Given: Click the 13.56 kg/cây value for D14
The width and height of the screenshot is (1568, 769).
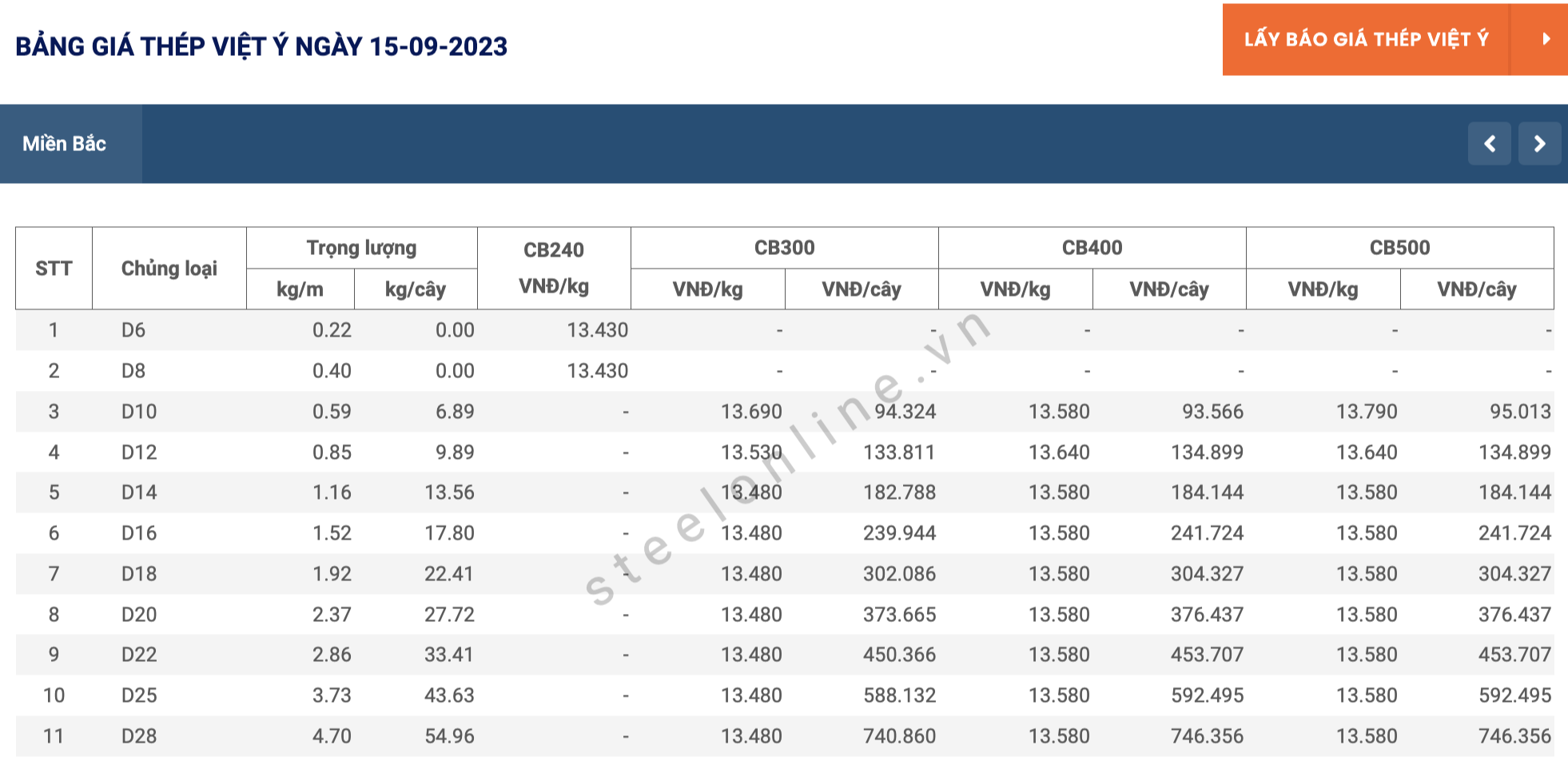Looking at the screenshot, I should pyautogui.click(x=450, y=492).
